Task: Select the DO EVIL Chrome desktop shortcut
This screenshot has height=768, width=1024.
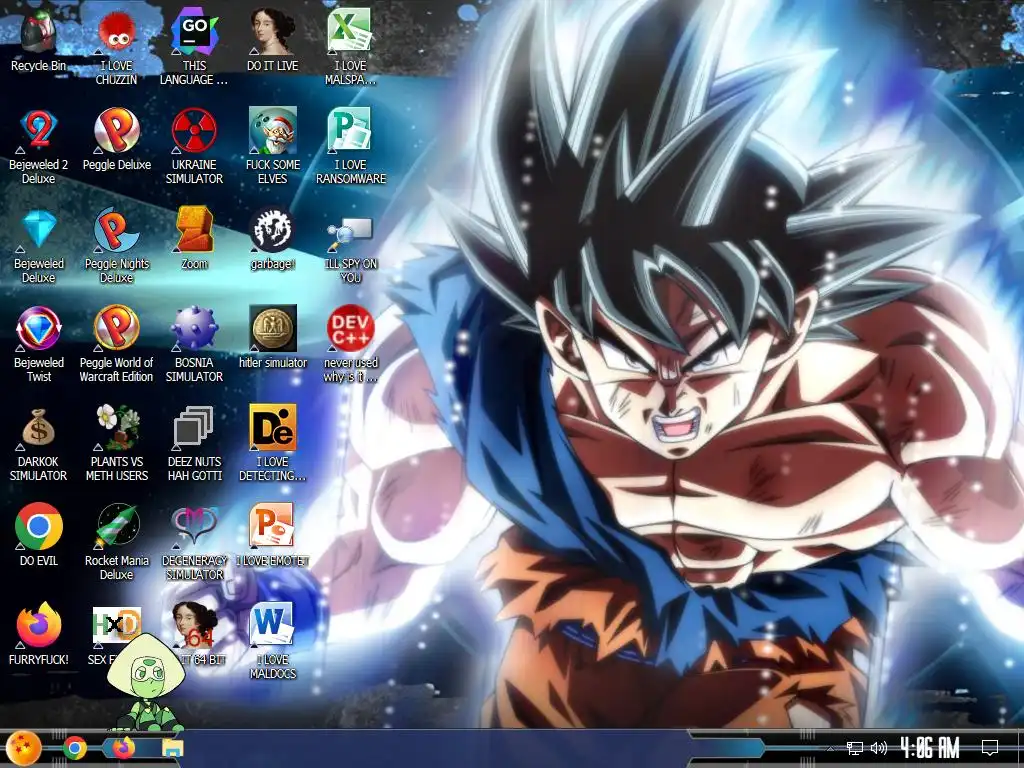Action: 39,526
